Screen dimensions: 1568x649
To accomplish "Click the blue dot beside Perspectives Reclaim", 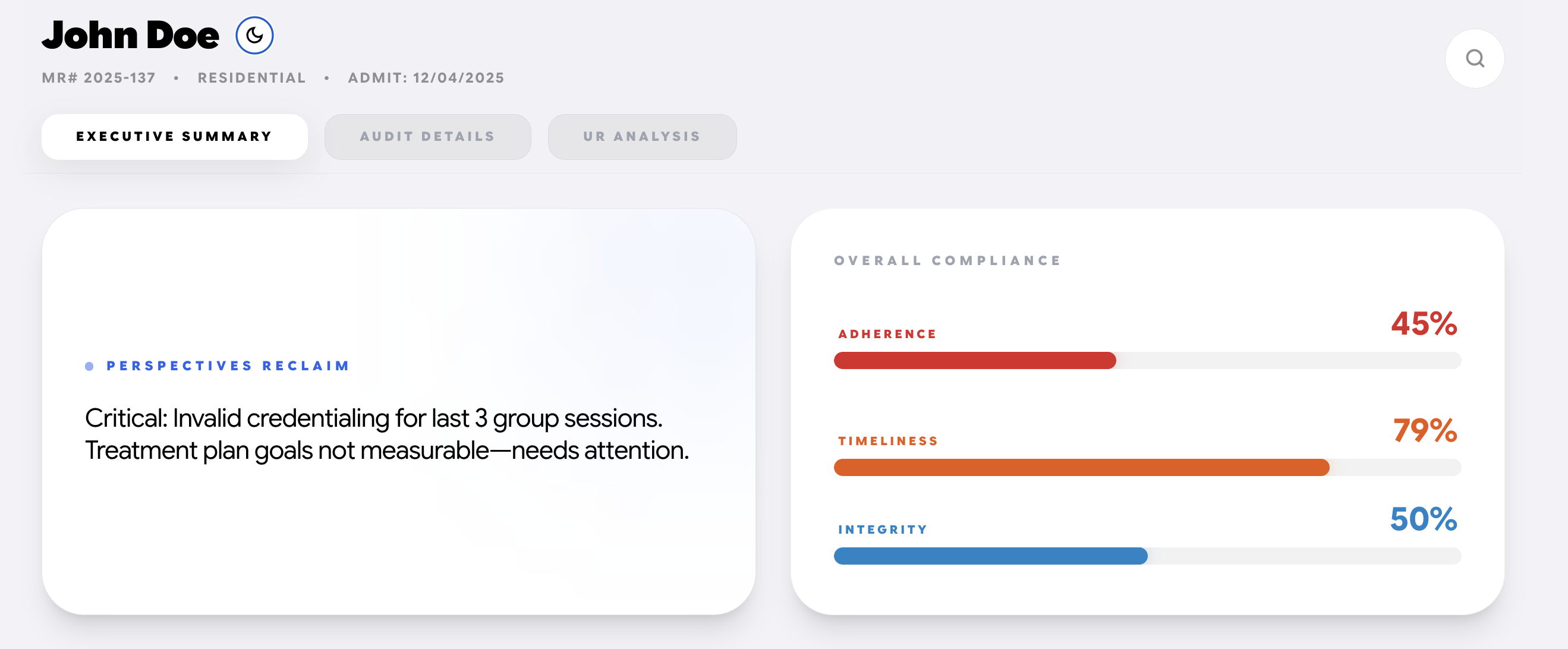I will [x=90, y=366].
